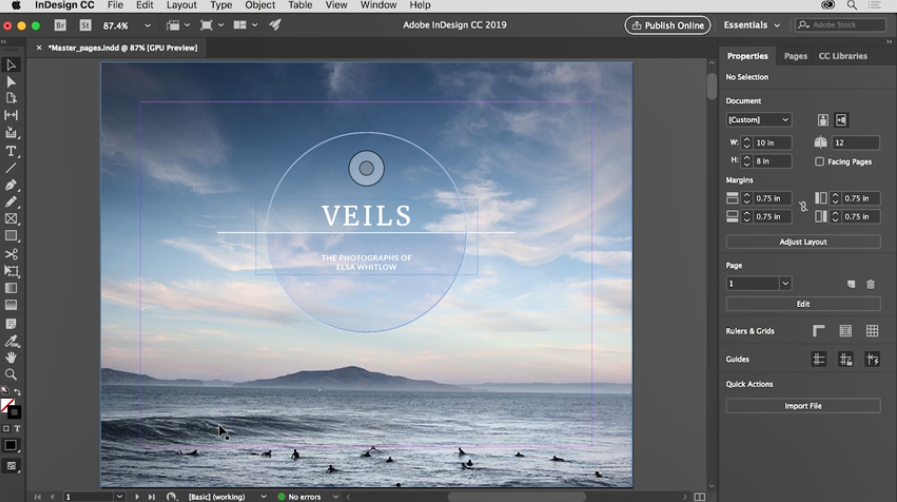
Task: Open the [Custom] document preset dropdown
Action: (x=758, y=120)
